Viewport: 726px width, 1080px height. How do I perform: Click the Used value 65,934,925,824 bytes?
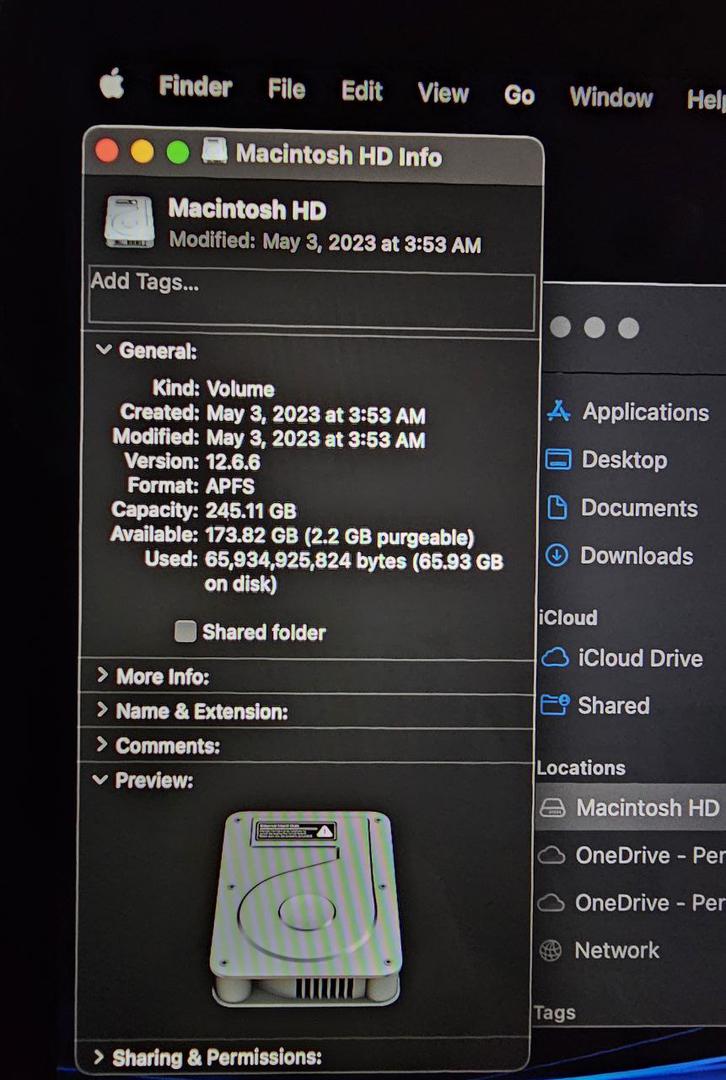coord(305,560)
